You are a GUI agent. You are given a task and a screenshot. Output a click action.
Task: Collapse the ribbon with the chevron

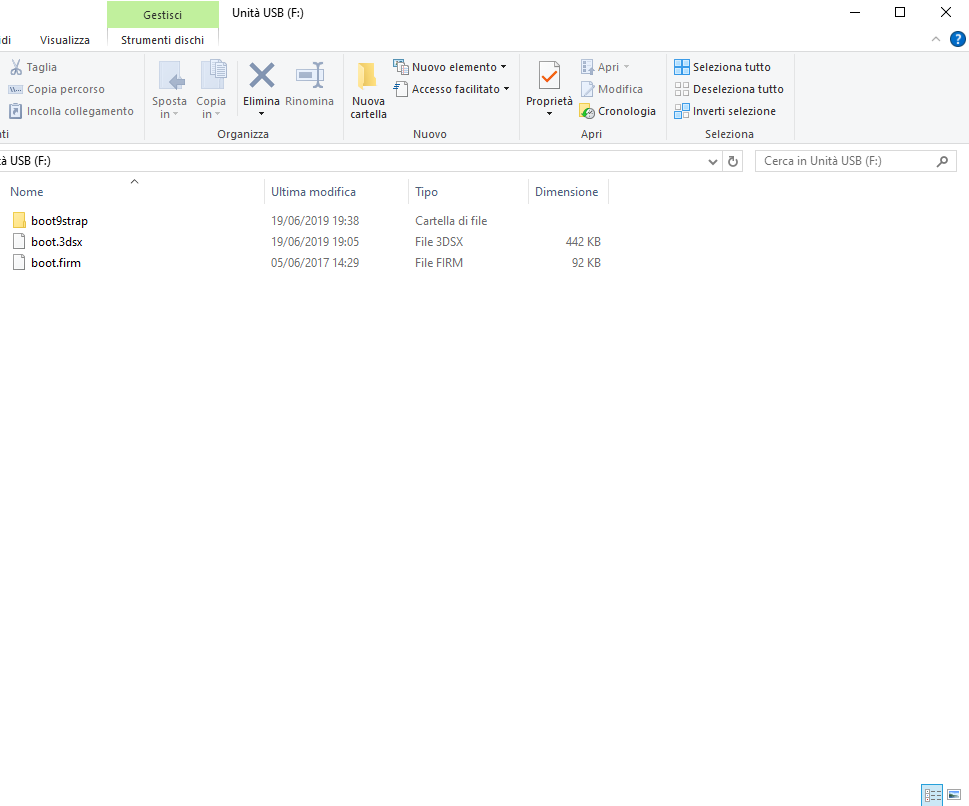[x=936, y=40]
